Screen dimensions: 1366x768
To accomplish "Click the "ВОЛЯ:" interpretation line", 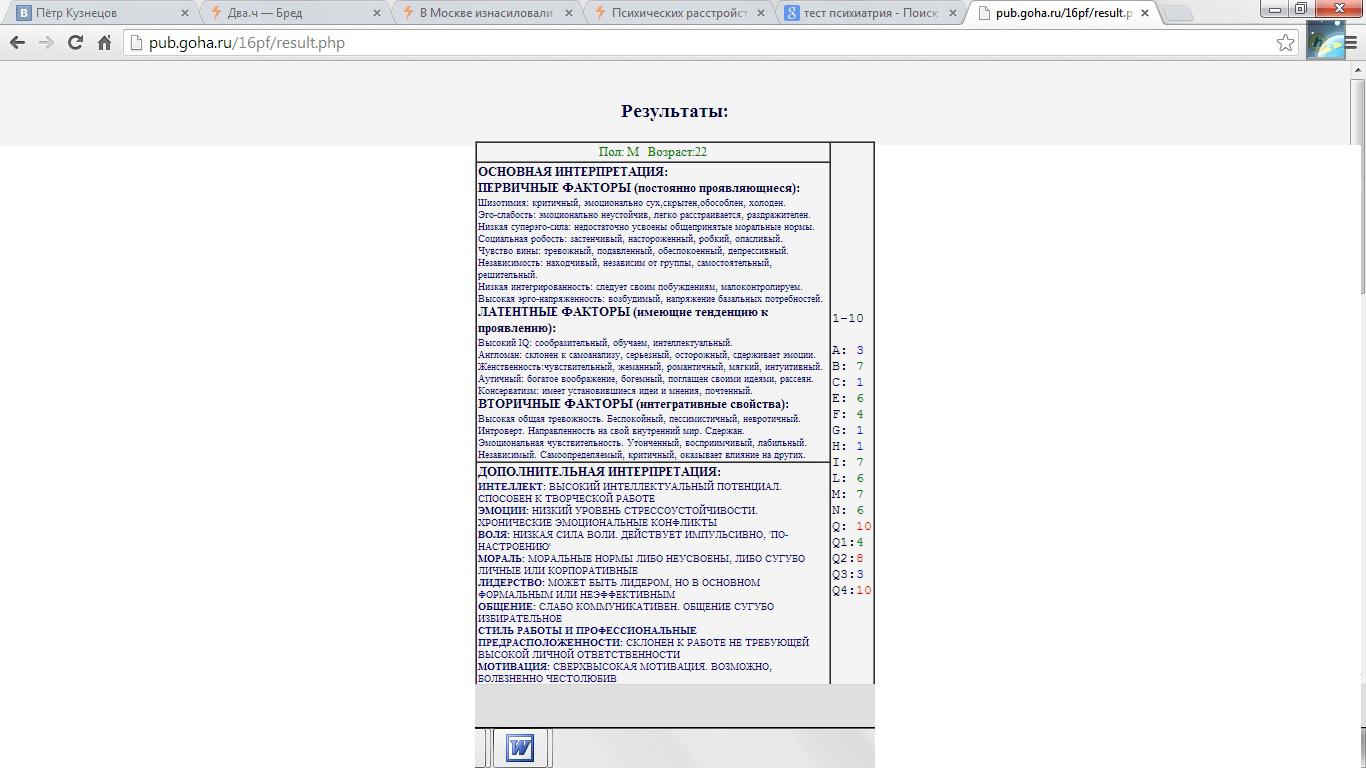I will (x=633, y=541).
